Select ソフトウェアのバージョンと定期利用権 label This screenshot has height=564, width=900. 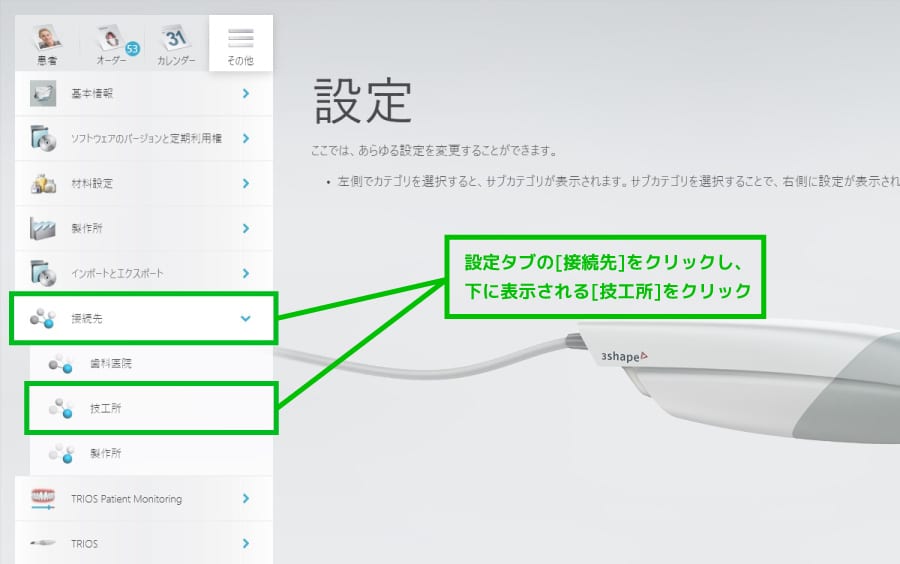coord(146,138)
